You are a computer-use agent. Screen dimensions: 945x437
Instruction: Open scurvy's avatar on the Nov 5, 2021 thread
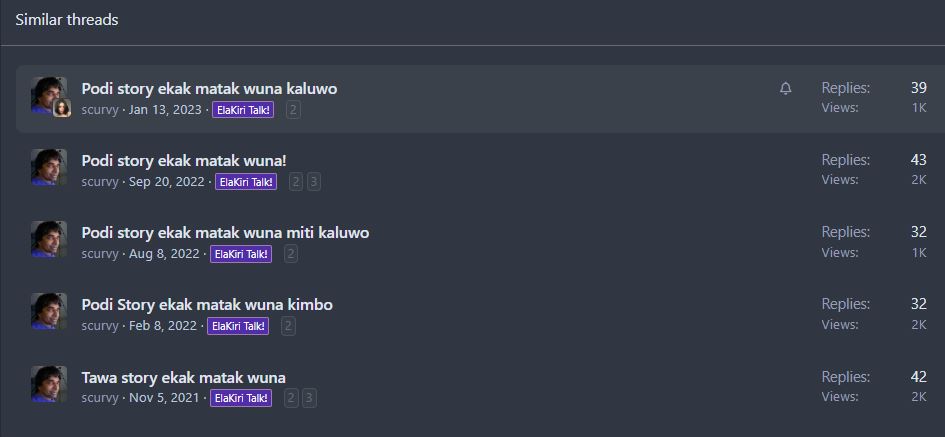coord(49,383)
